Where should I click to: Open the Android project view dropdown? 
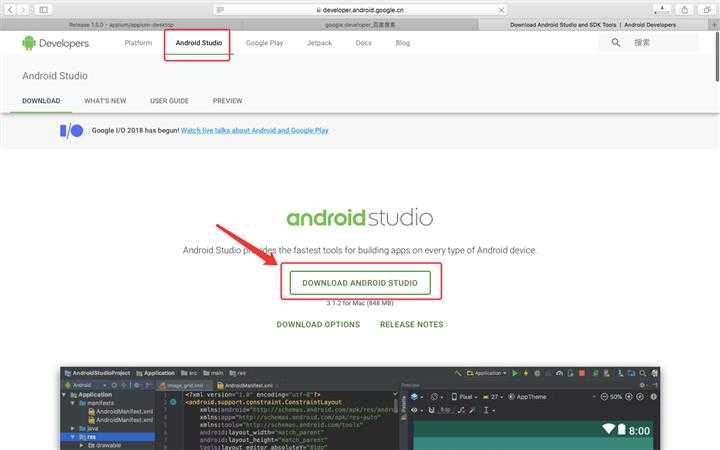85,385
